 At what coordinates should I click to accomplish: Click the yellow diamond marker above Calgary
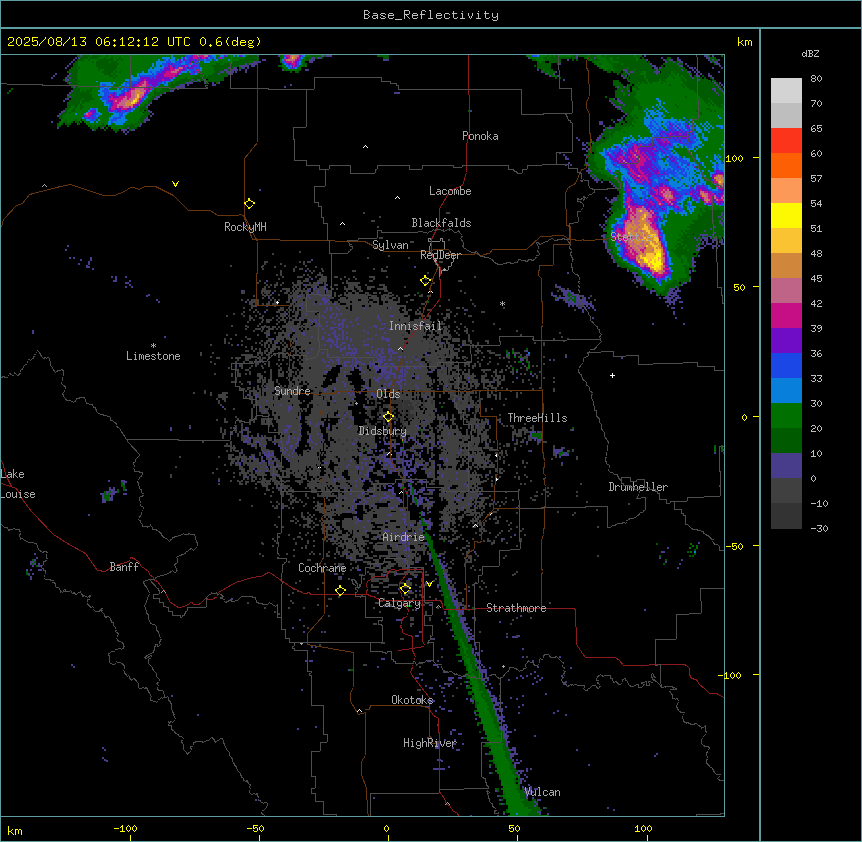coord(405,589)
